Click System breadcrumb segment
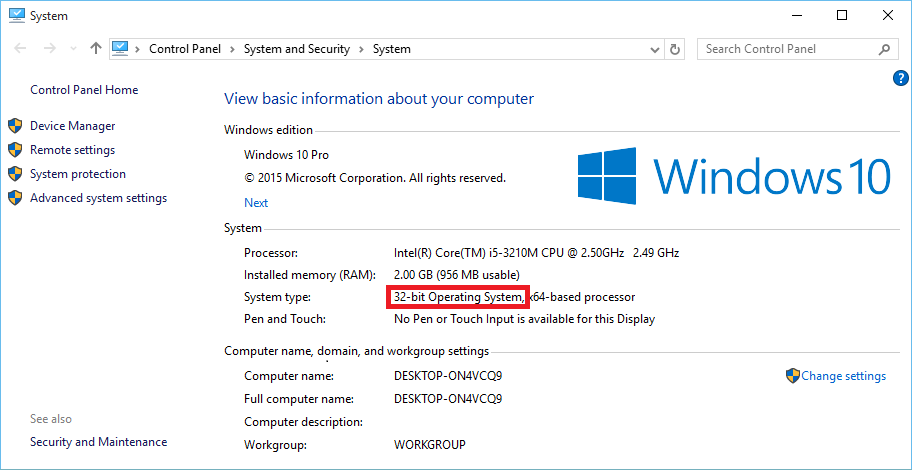Image resolution: width=912 pixels, height=470 pixels. [x=391, y=49]
